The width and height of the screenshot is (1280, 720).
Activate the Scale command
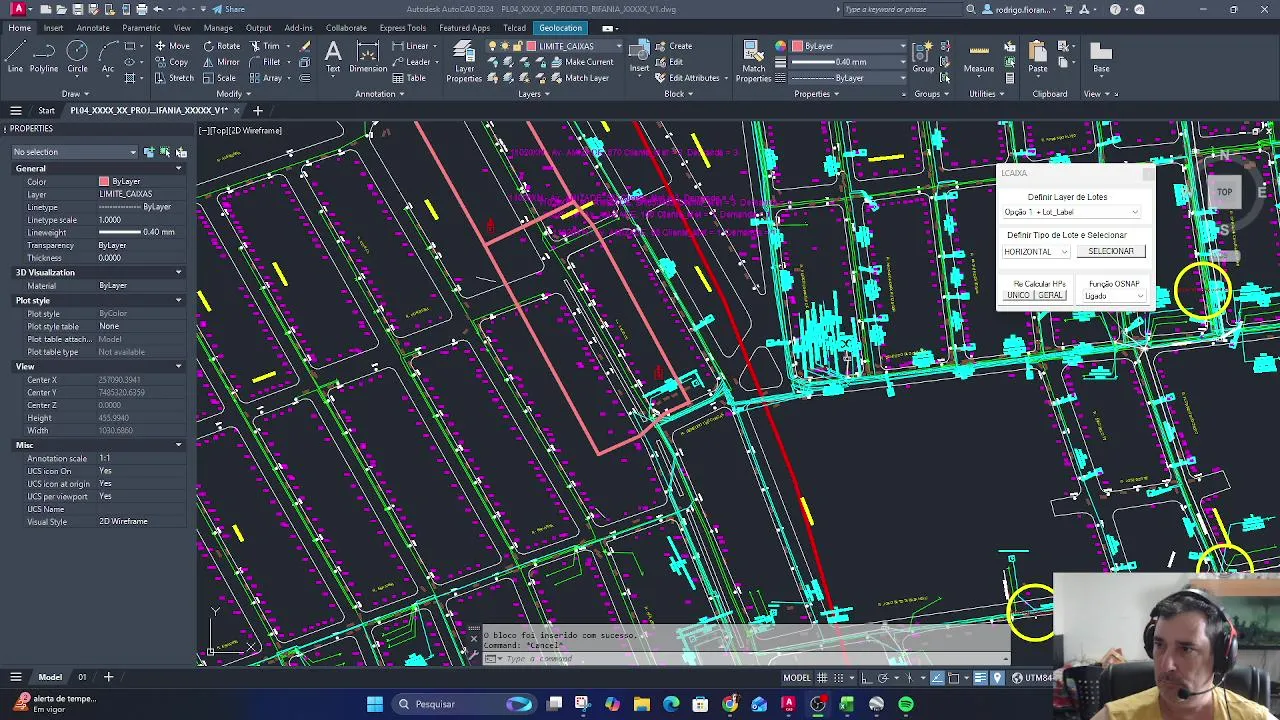pyautogui.click(x=219, y=78)
